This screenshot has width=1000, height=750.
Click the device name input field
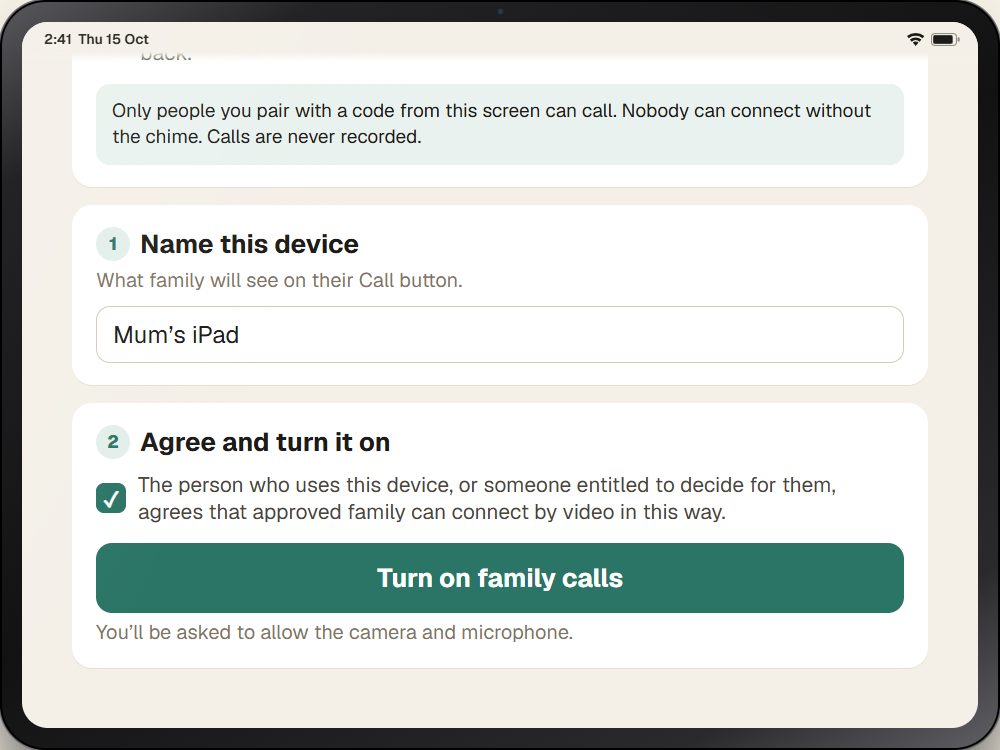click(x=499, y=335)
